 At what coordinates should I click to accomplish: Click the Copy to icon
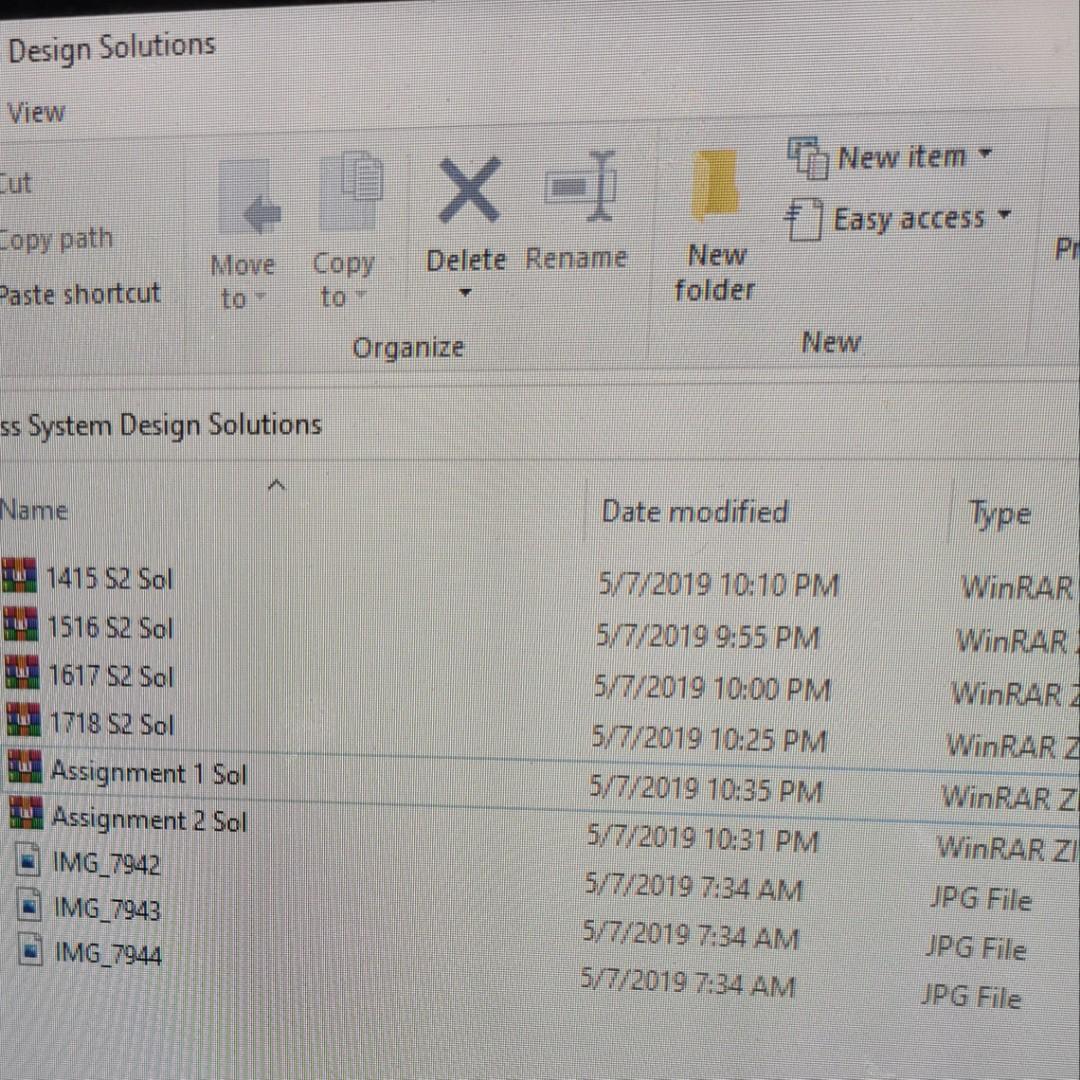pos(350,194)
